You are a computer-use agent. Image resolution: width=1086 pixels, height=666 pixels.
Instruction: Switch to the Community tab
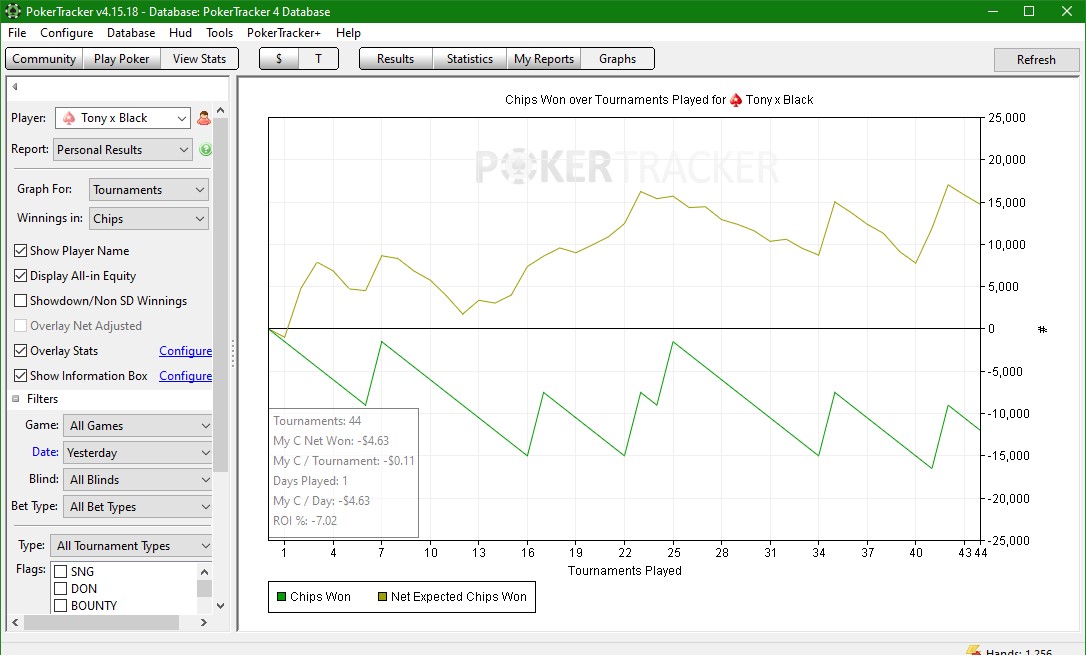coord(44,59)
